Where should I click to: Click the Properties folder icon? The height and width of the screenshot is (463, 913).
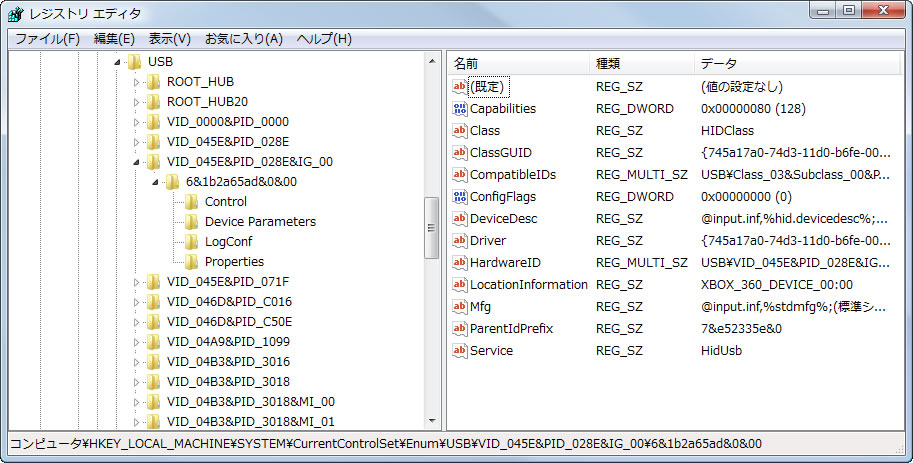click(x=192, y=261)
